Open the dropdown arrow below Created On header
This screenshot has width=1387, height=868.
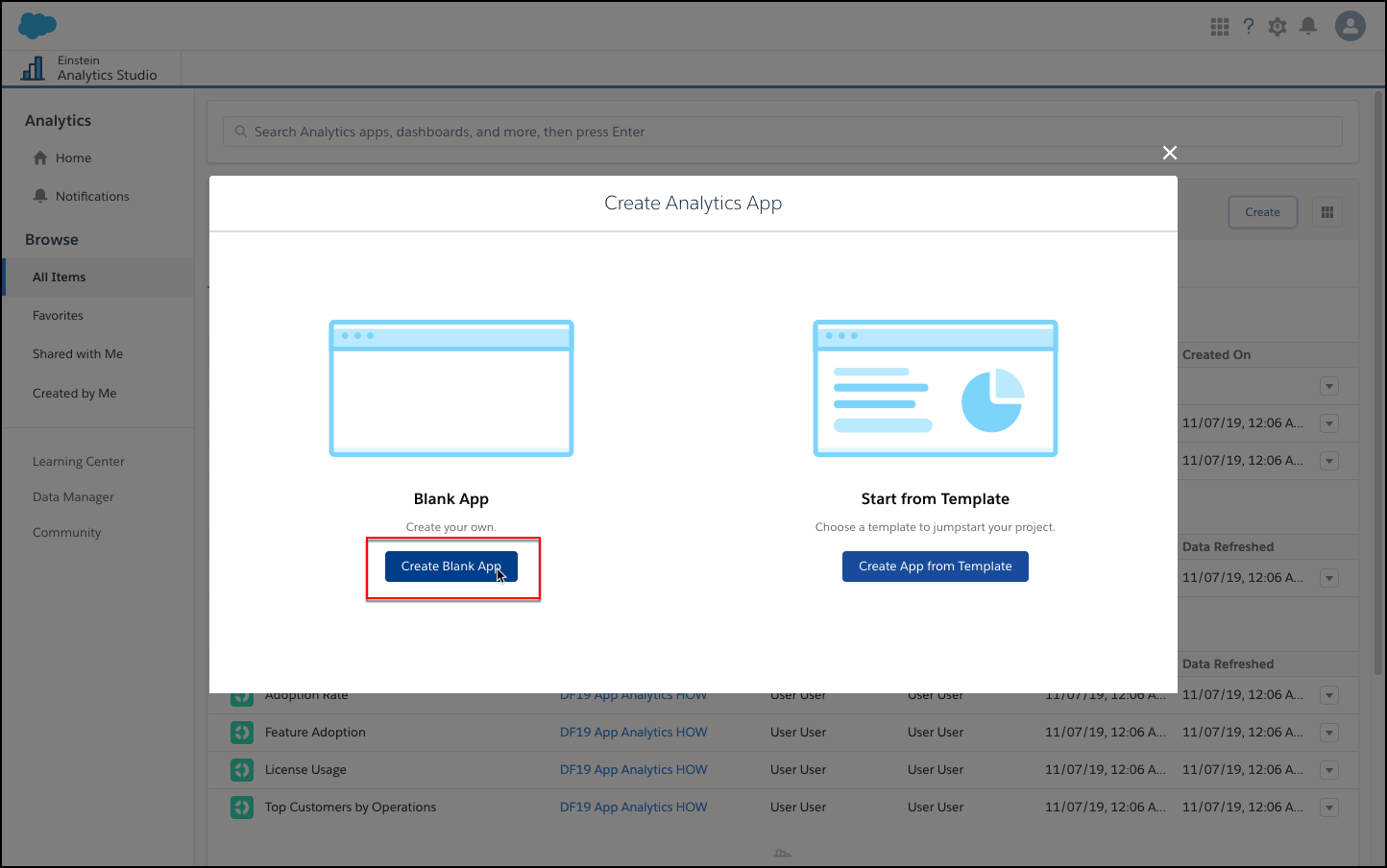[1329, 386]
